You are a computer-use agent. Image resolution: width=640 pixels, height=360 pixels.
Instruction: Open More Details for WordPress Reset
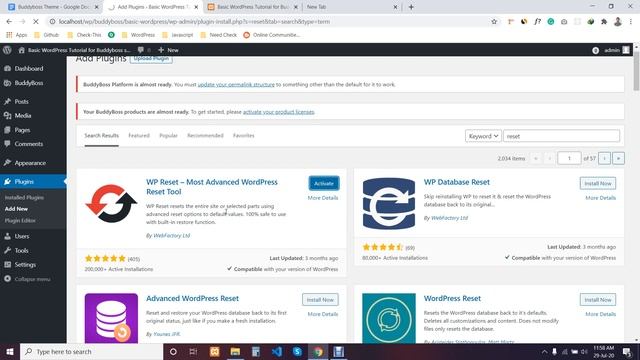tap(600, 314)
